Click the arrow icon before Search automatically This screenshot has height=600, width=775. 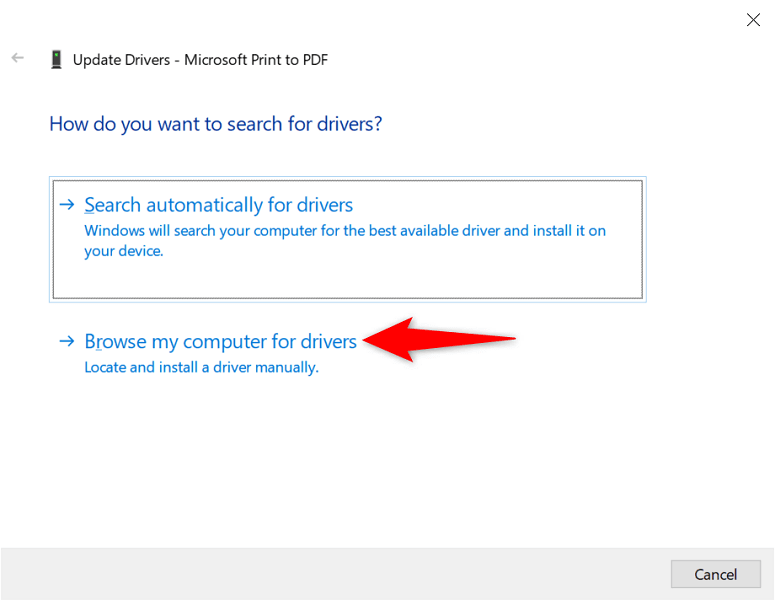coord(67,205)
